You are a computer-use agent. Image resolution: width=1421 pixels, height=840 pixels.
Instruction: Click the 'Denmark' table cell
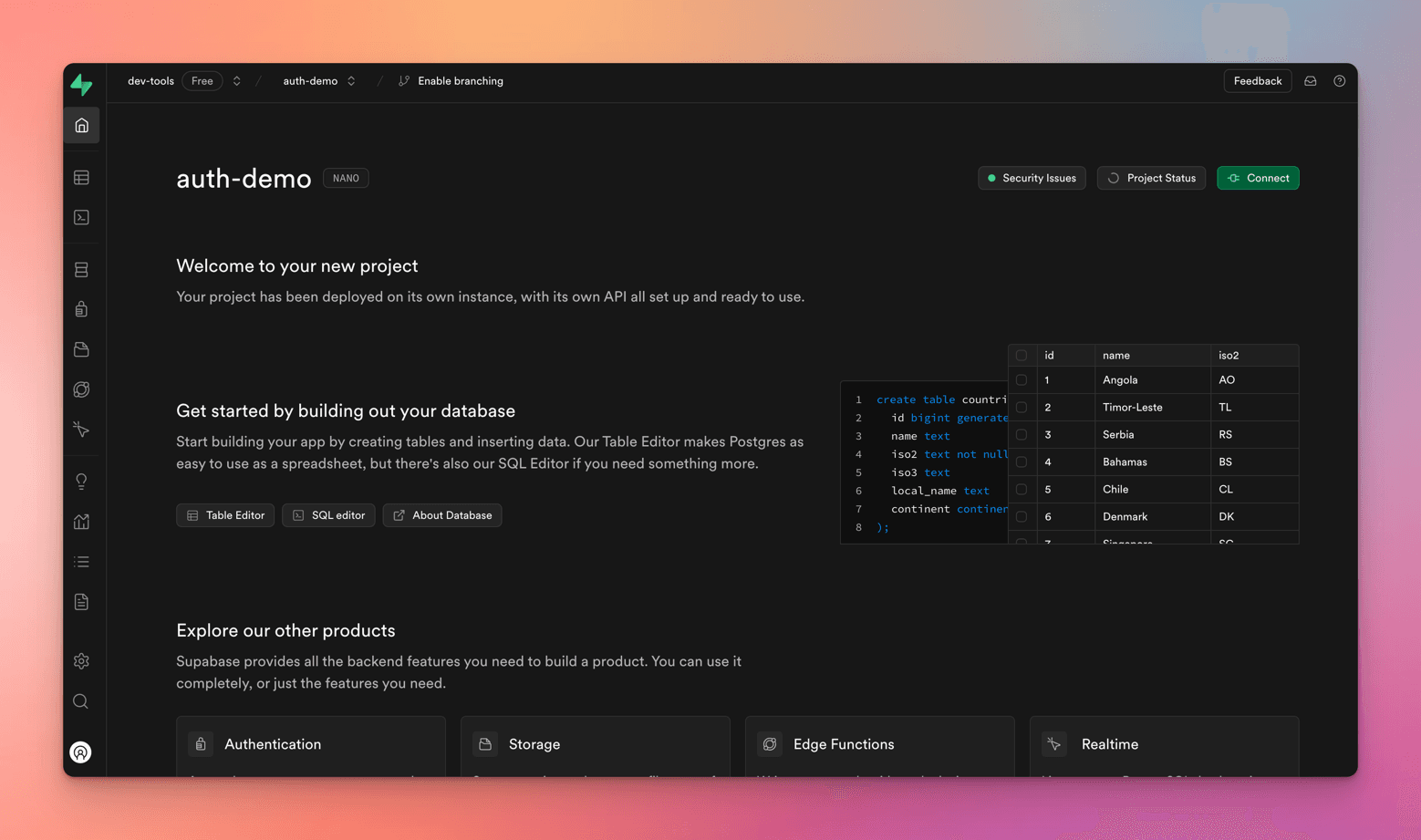tap(1153, 517)
